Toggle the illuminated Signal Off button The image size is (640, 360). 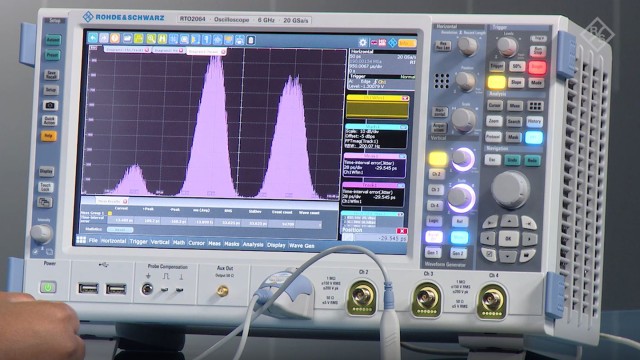coord(433,237)
